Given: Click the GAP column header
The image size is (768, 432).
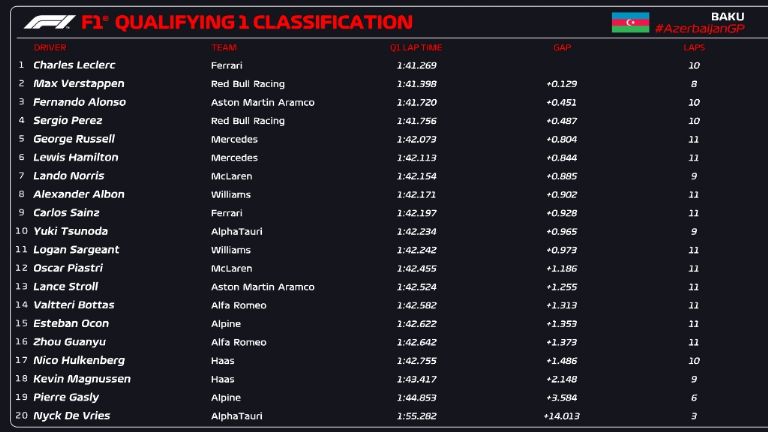Looking at the screenshot, I should coord(562,47).
